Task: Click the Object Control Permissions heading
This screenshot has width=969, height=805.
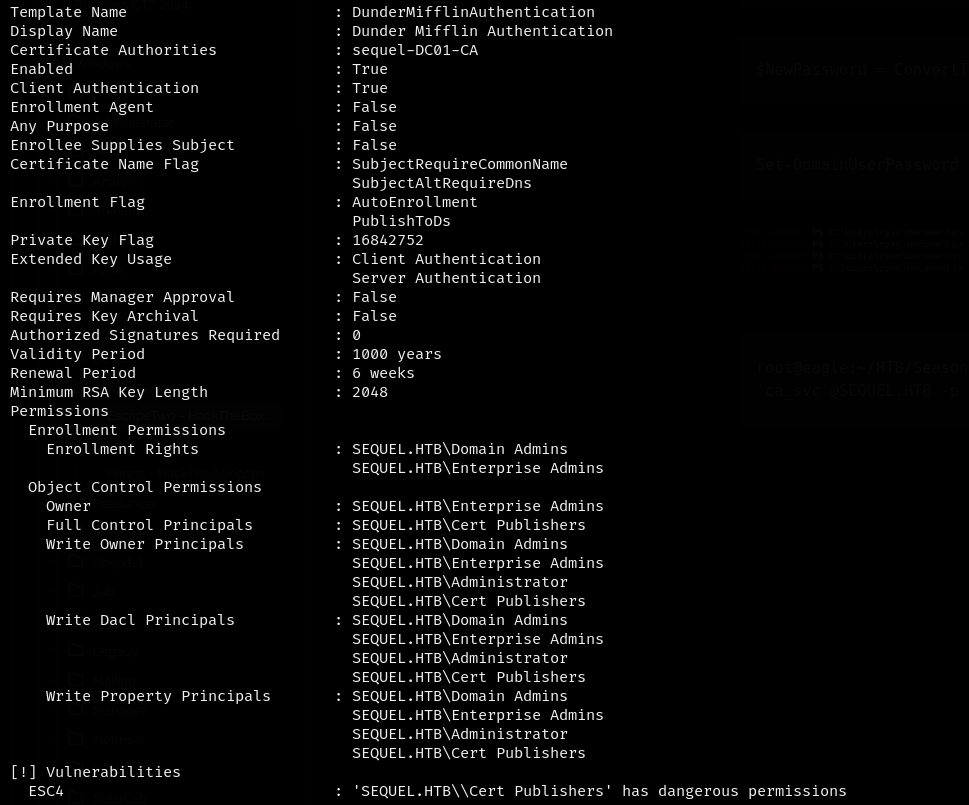Action: click(145, 487)
